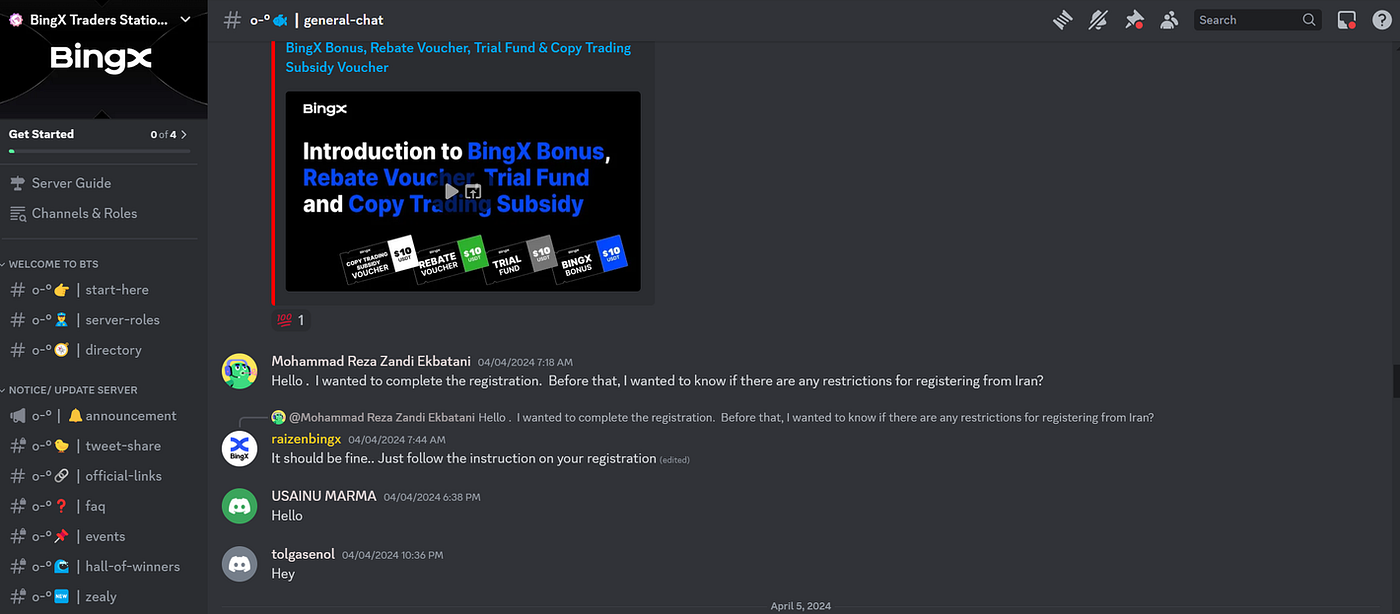1400x614 pixels.
Task: Click the Channels & Roles list icon
Action: tap(18, 213)
